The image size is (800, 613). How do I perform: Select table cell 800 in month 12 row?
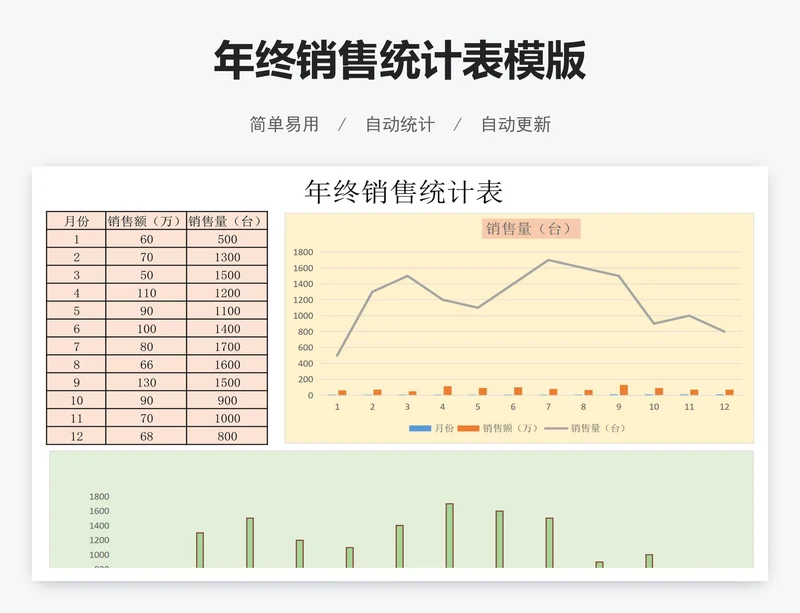click(x=227, y=436)
